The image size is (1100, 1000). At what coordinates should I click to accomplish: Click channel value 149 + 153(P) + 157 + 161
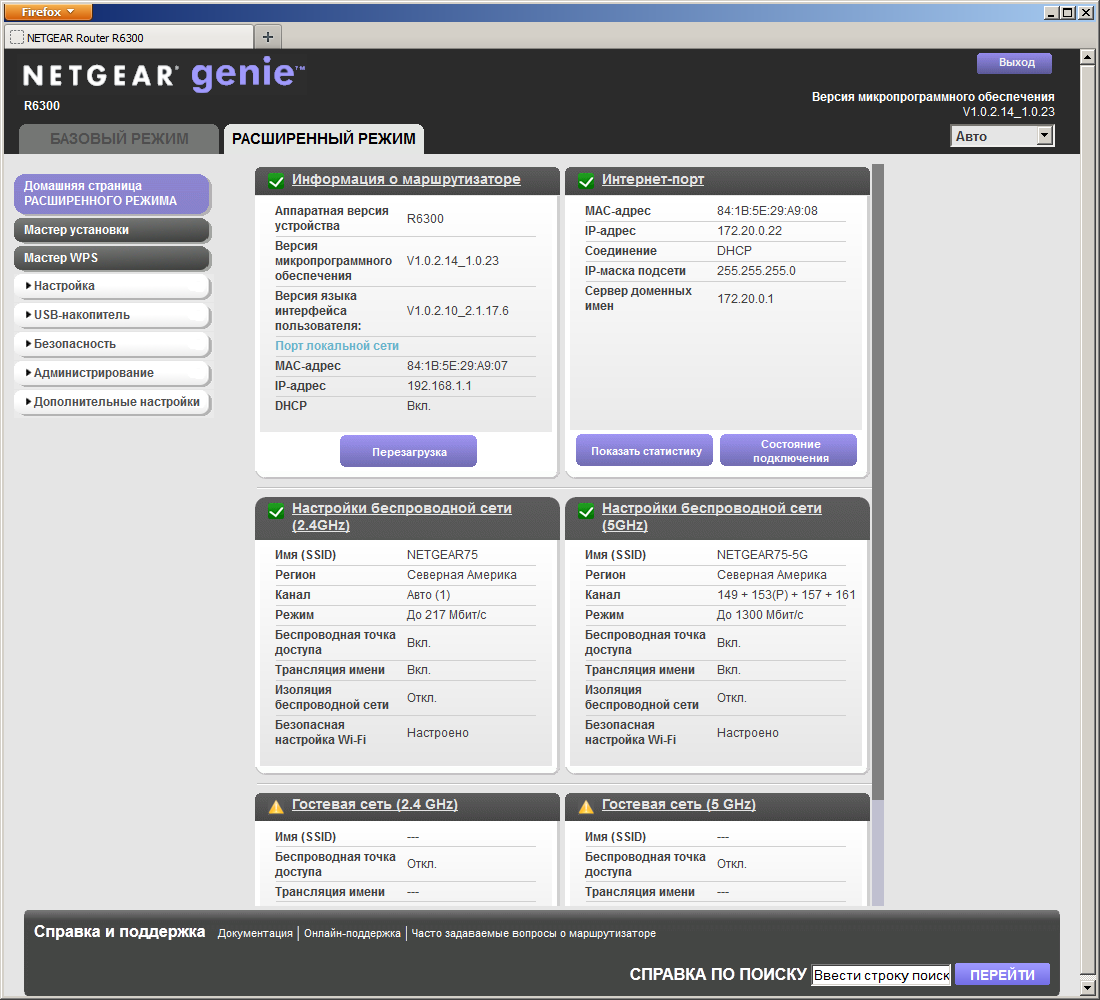click(x=786, y=595)
